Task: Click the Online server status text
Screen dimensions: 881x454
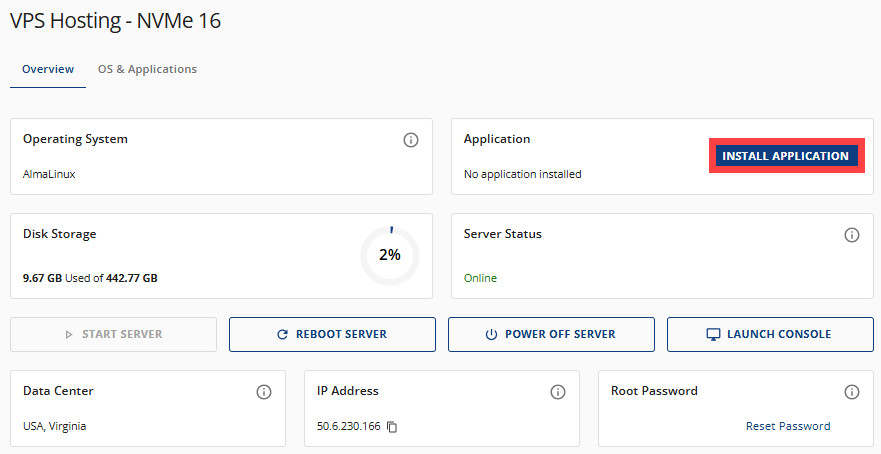Action: coord(480,278)
